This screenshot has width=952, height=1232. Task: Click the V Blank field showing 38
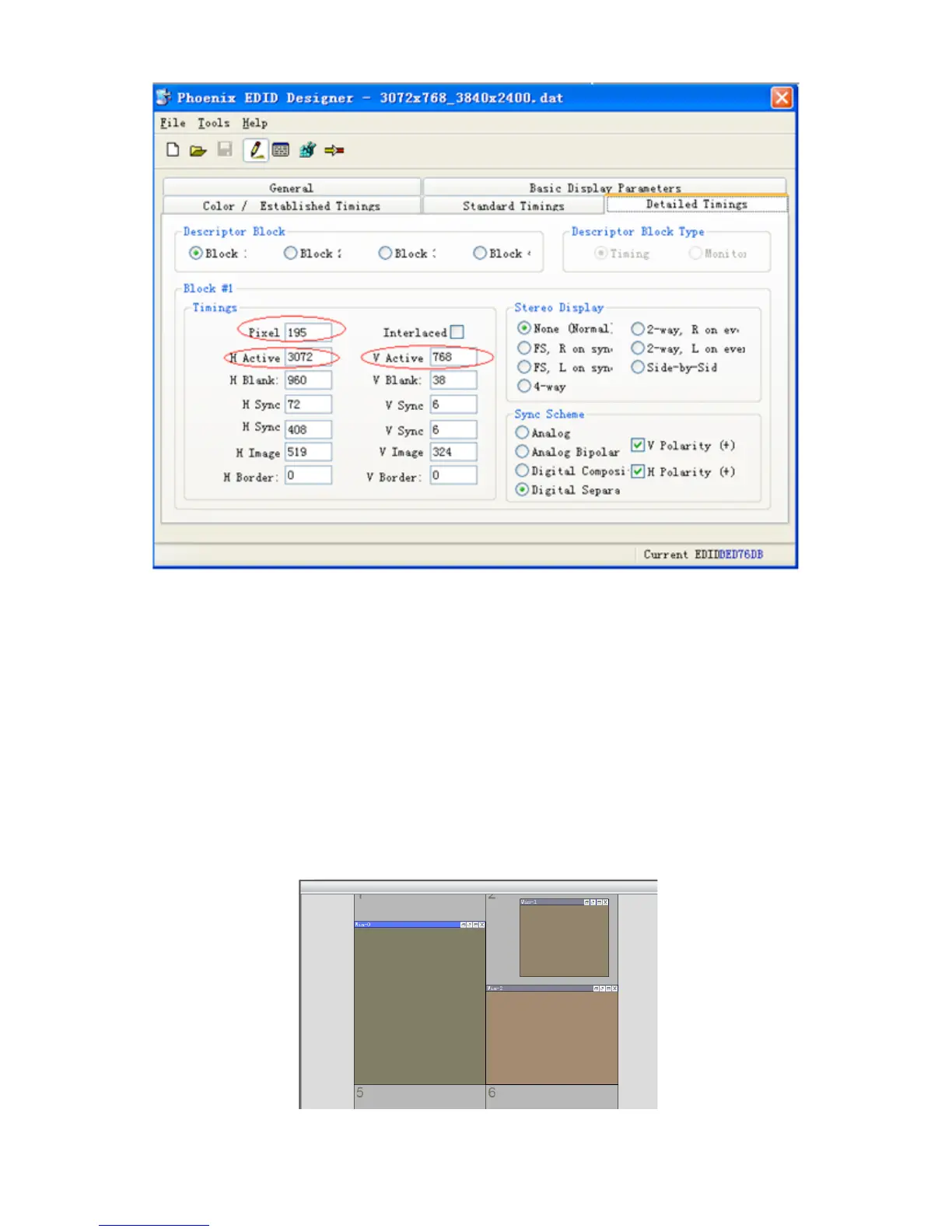[453, 380]
